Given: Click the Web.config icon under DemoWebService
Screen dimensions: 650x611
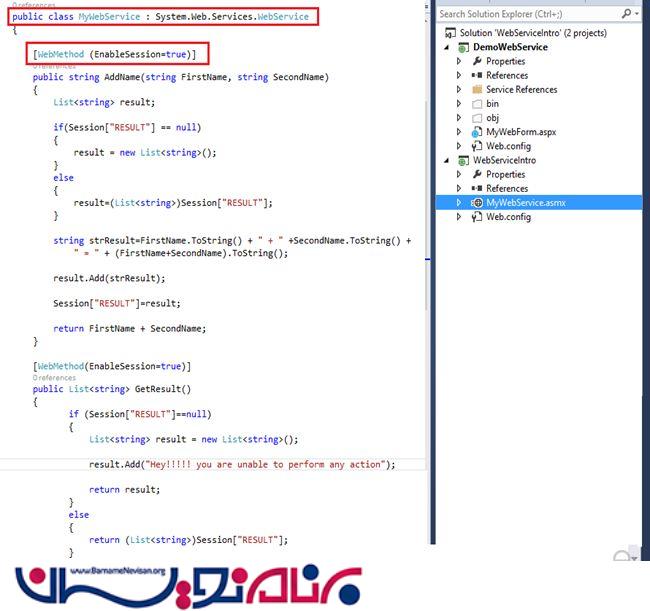Looking at the screenshot, I should pyautogui.click(x=477, y=146).
